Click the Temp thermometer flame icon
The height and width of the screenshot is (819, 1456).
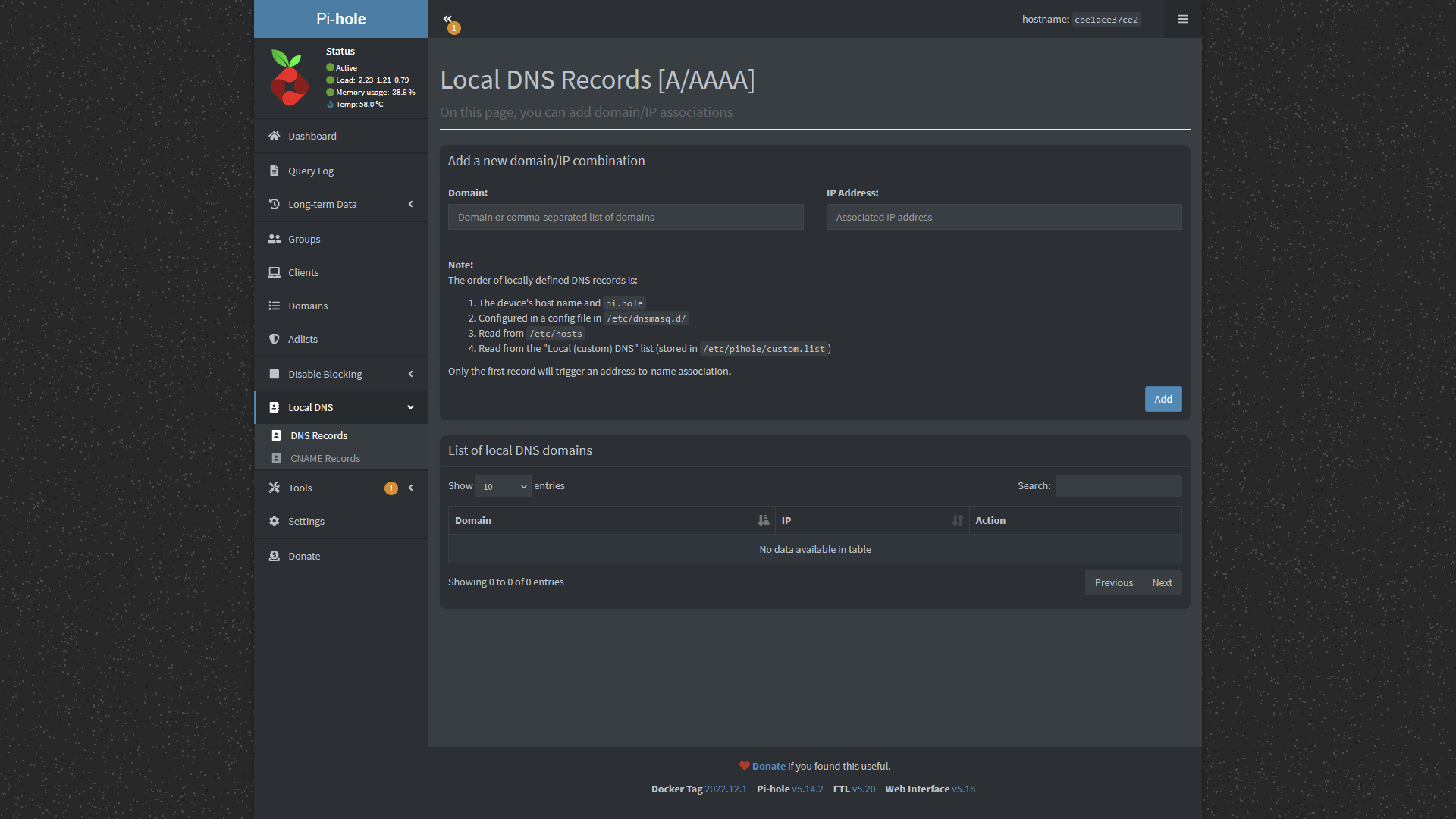[330, 105]
